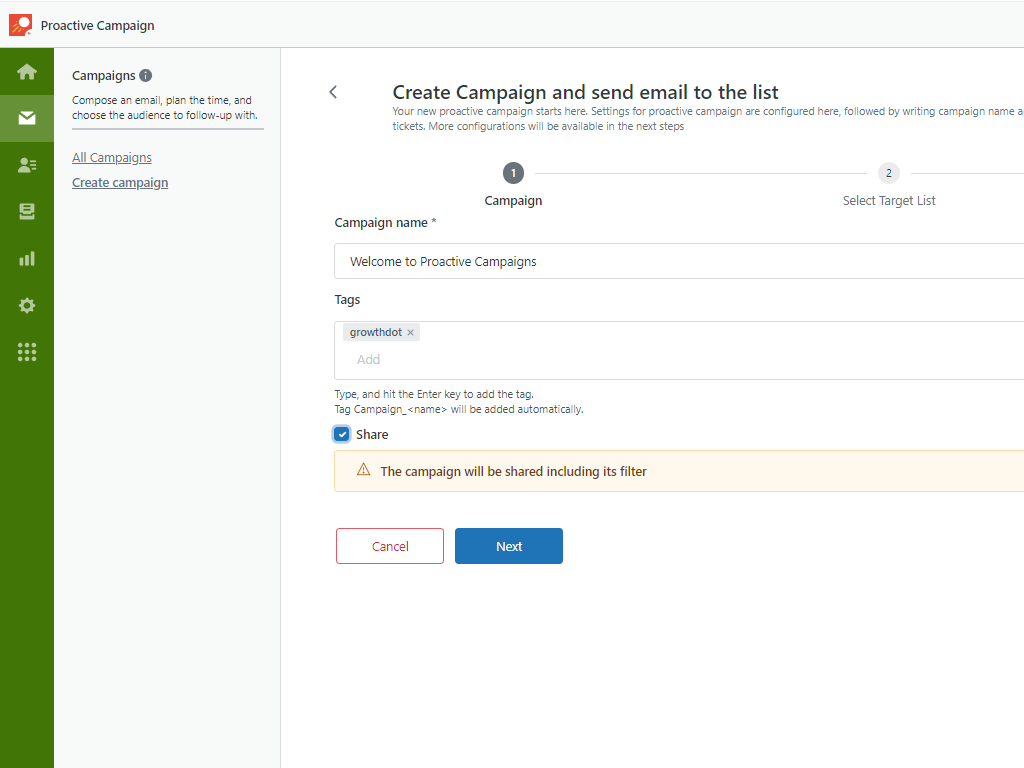
Task: Open the All Campaigns link
Action: pos(112,157)
